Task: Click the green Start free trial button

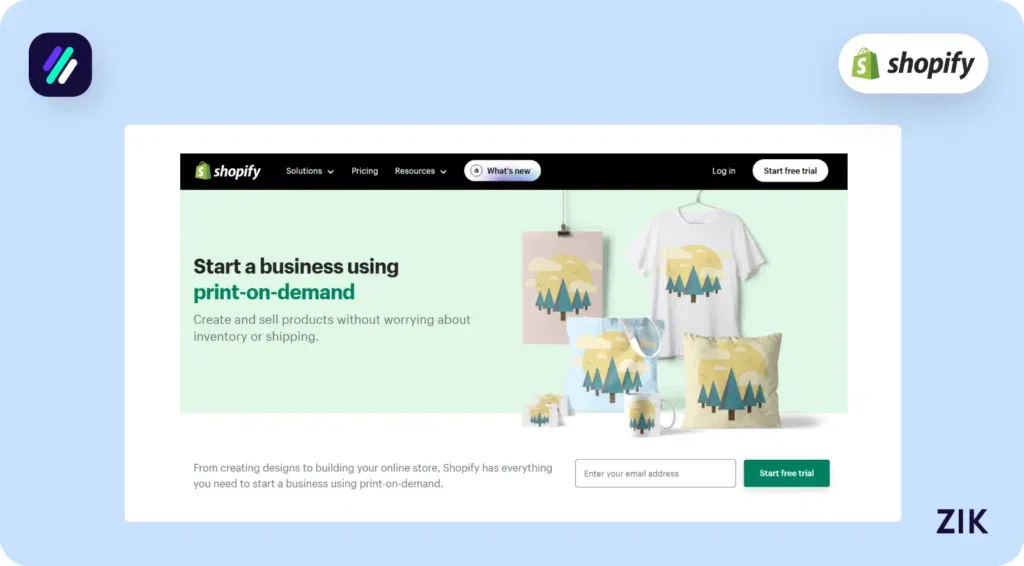Action: [786, 473]
